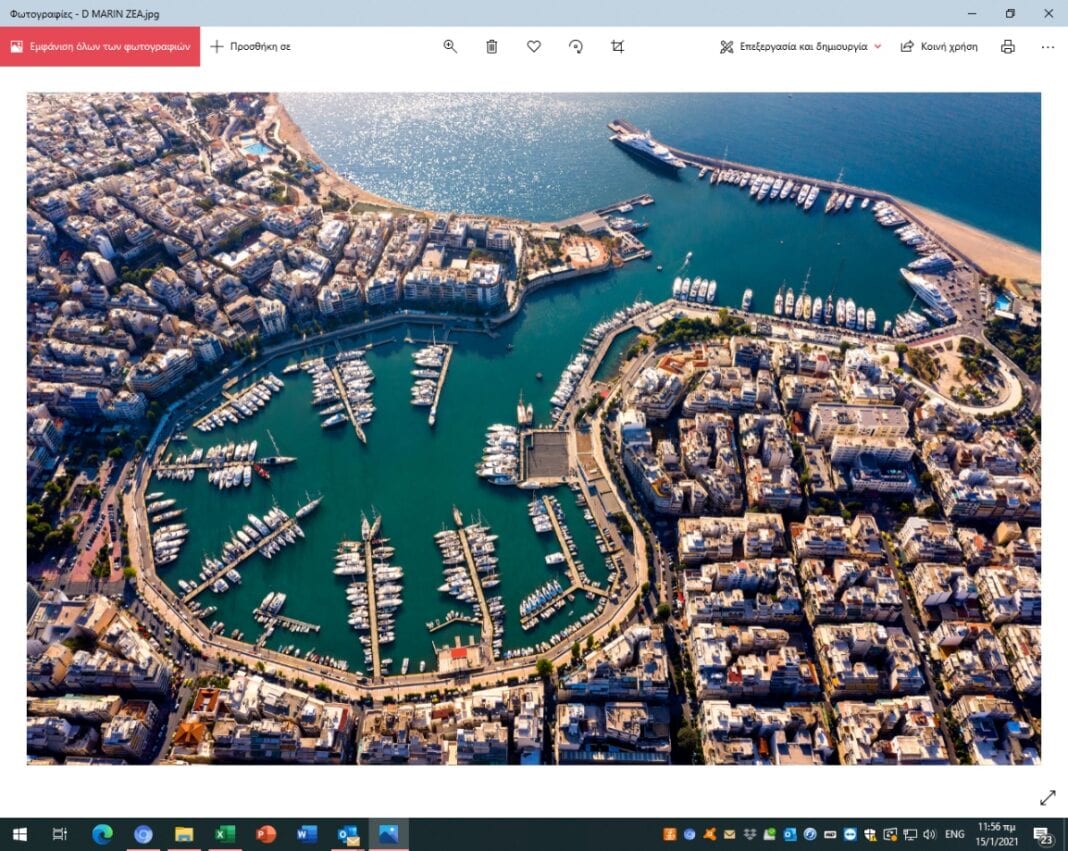Click the volume speaker tray icon

coord(929,834)
